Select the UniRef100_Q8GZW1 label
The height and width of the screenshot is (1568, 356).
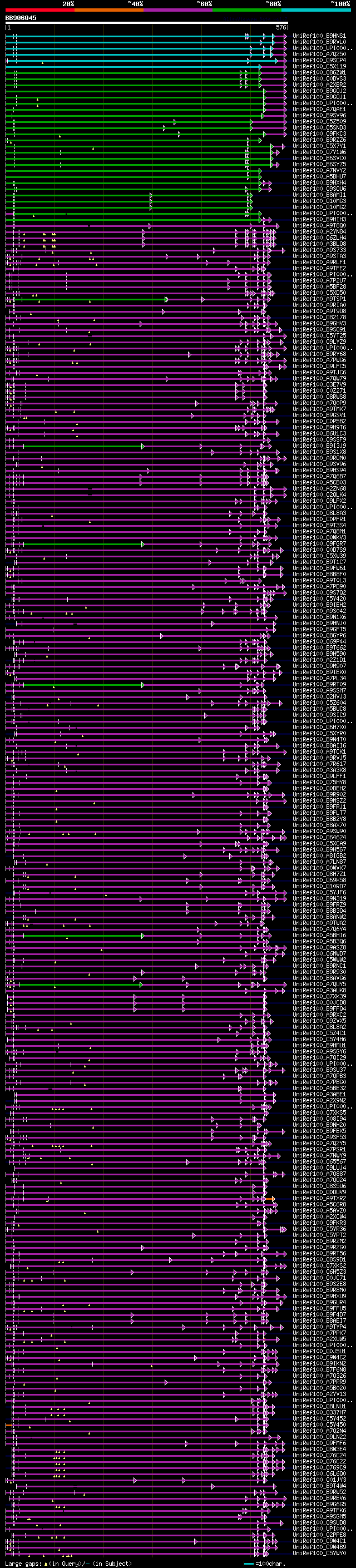pyautogui.click(x=319, y=72)
